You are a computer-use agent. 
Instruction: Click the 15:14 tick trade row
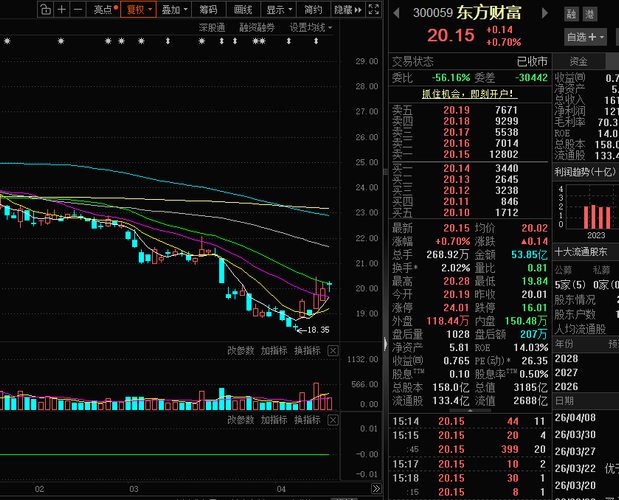click(x=470, y=421)
